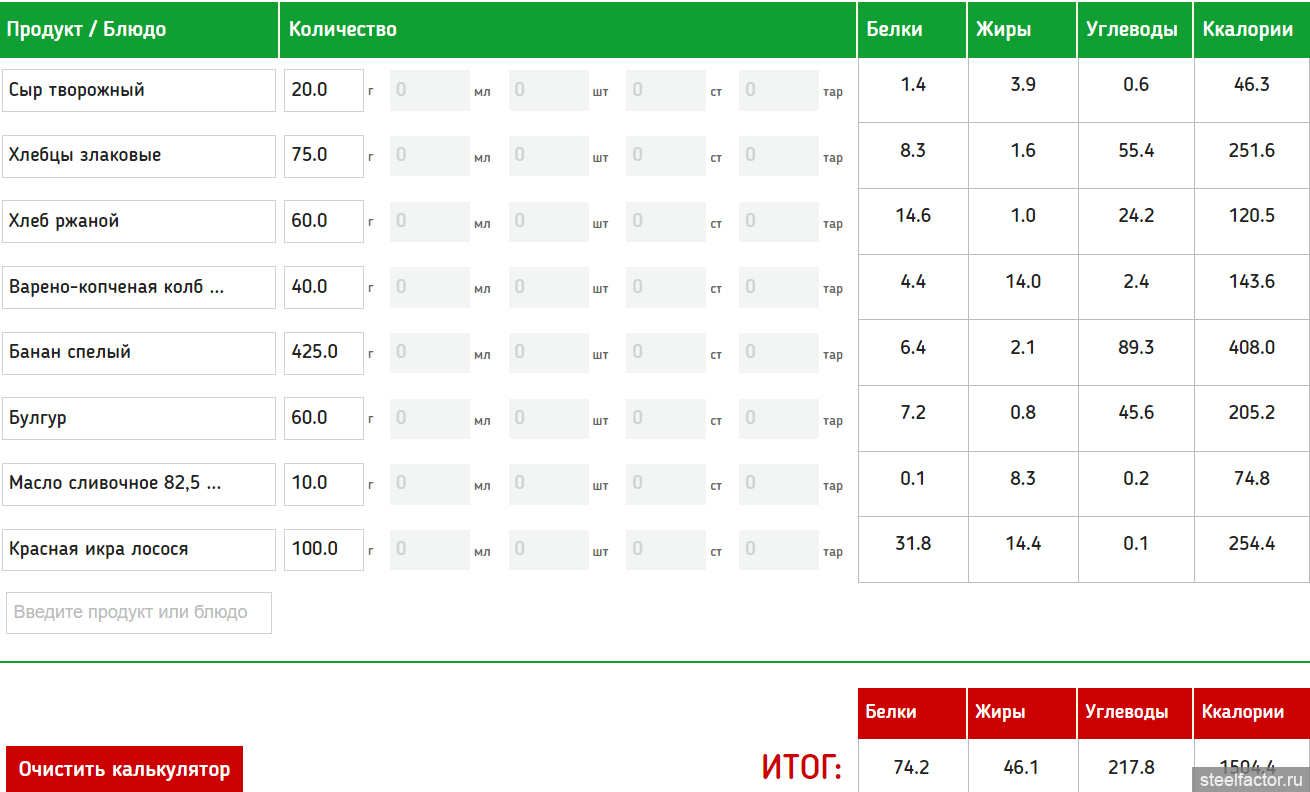Viewport: 1310px width, 792px height.
Task: Click the 100.0 grams quantity field
Action: point(323,549)
